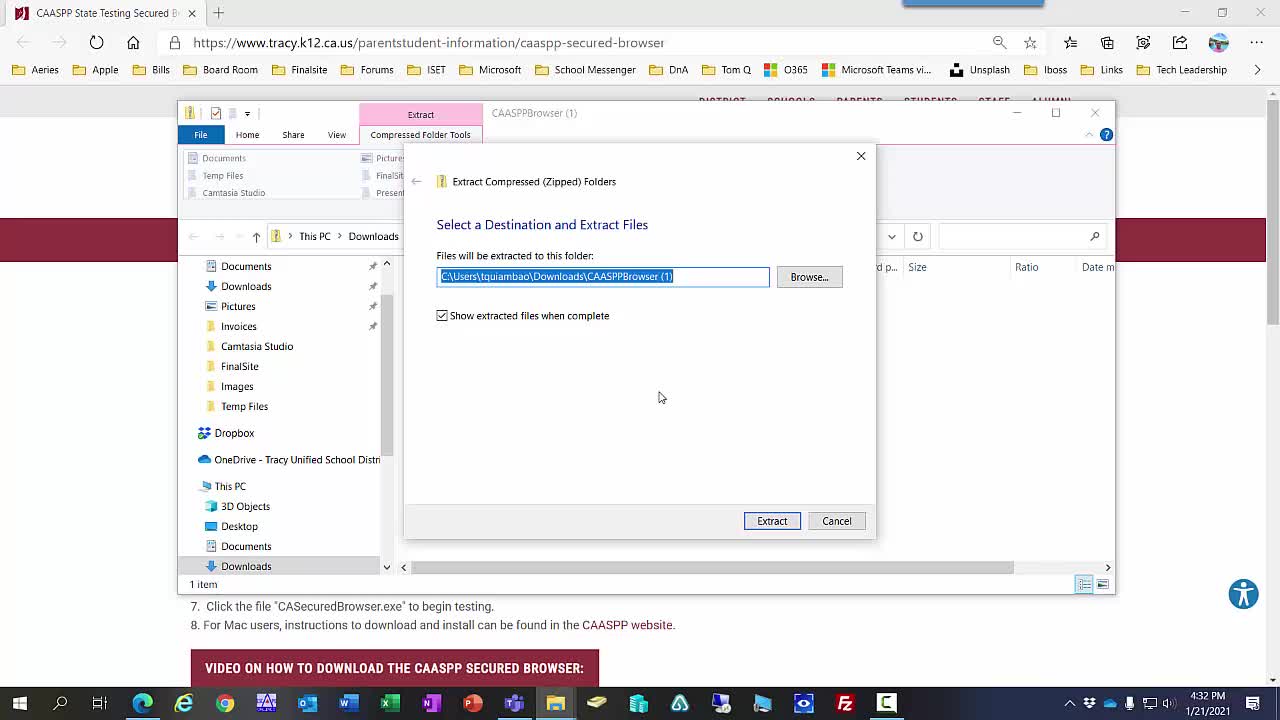Open the website accessibility icon
The height and width of the screenshot is (720, 1280).
pyautogui.click(x=1243, y=594)
